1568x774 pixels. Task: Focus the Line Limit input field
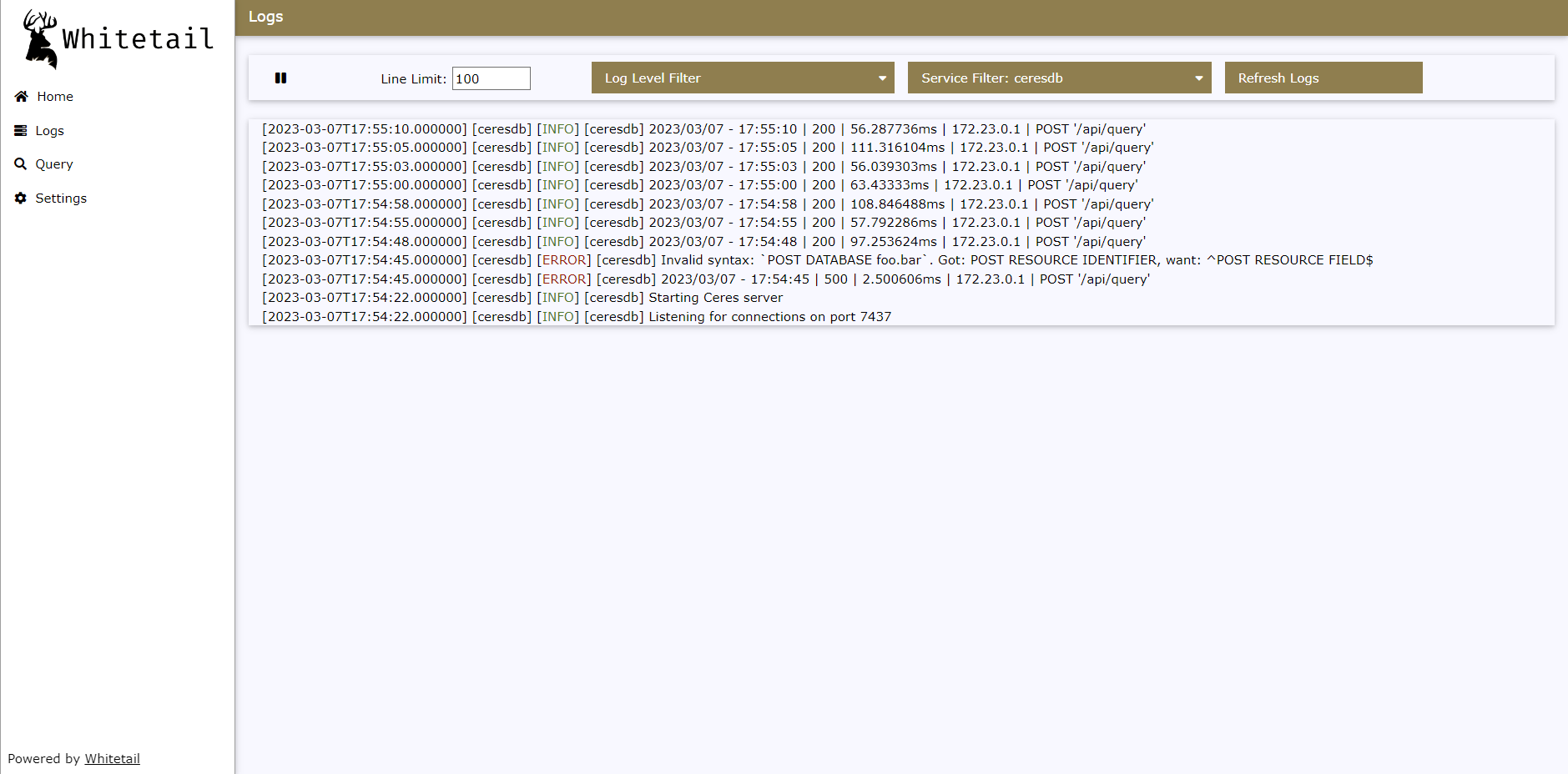tap(492, 78)
